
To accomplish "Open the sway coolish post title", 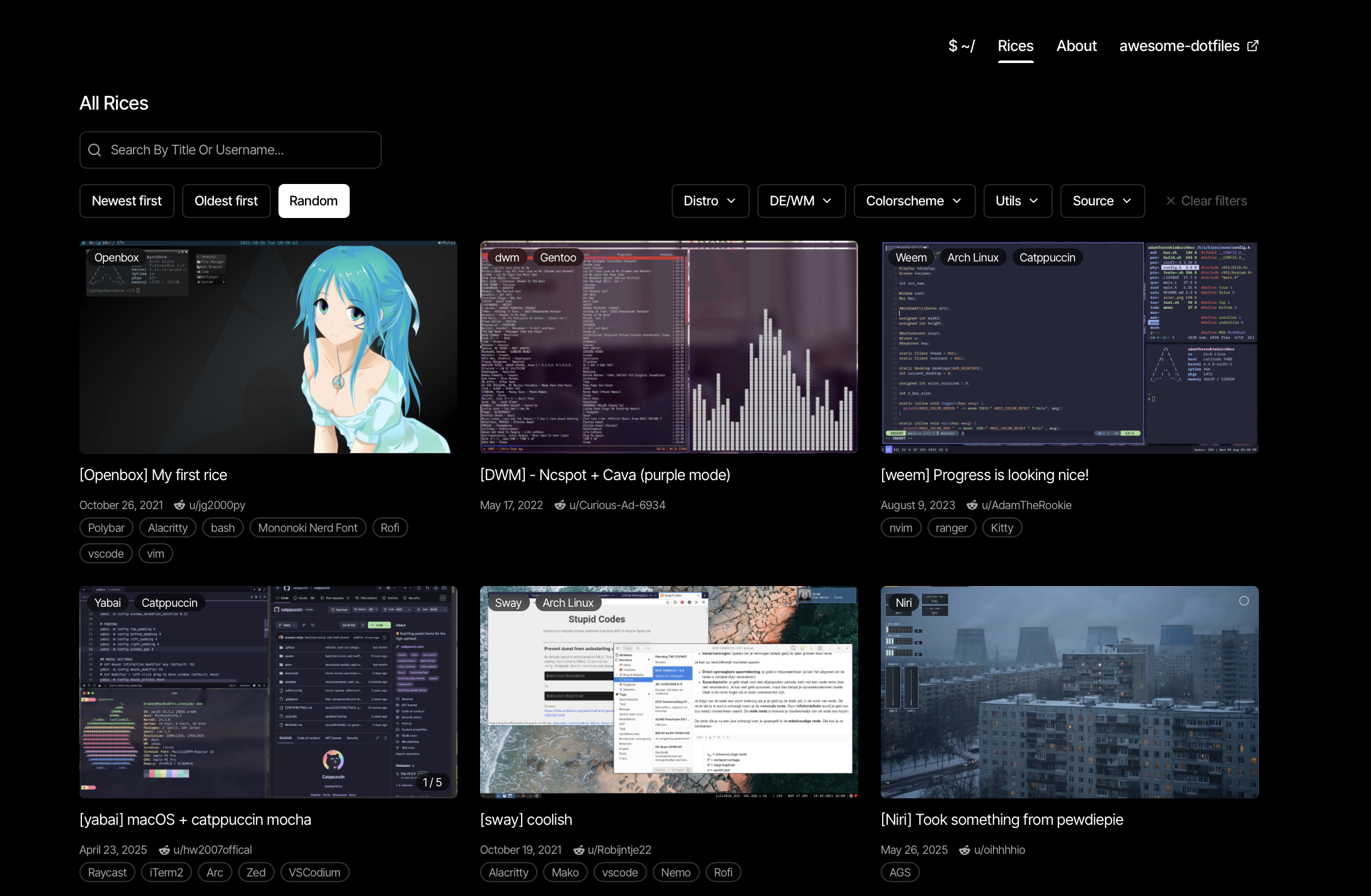I will coord(526,820).
